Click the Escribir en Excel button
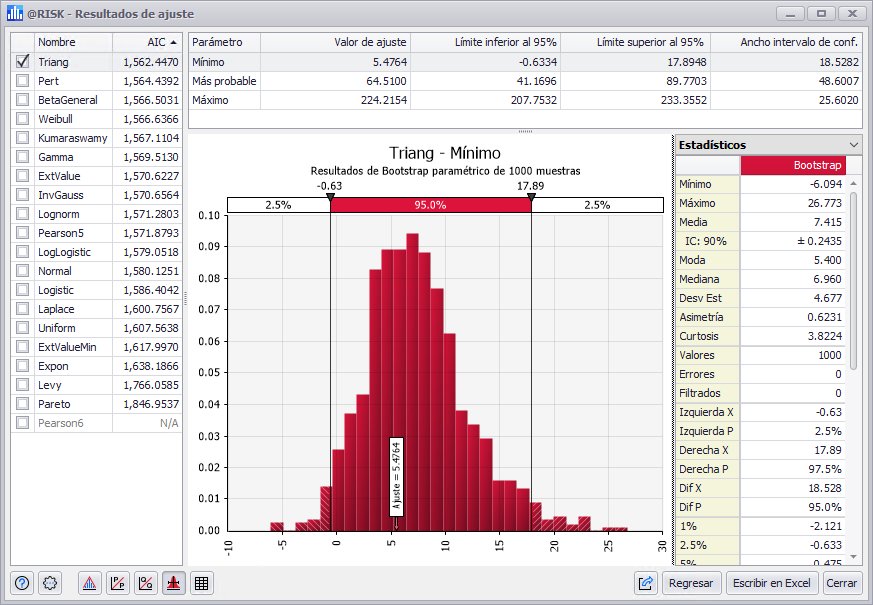The image size is (873, 605). pos(771,583)
